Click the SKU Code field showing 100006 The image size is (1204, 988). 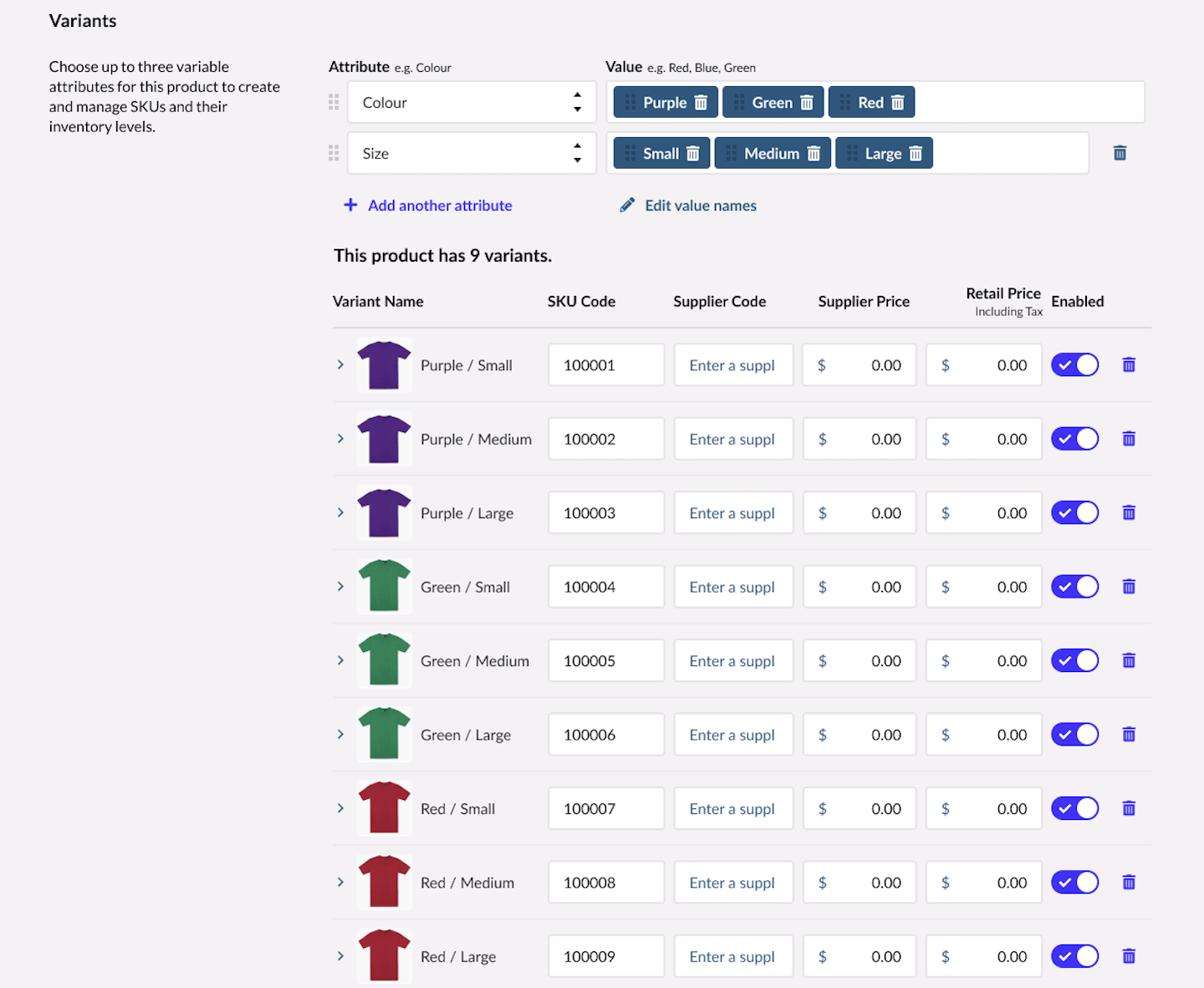605,735
